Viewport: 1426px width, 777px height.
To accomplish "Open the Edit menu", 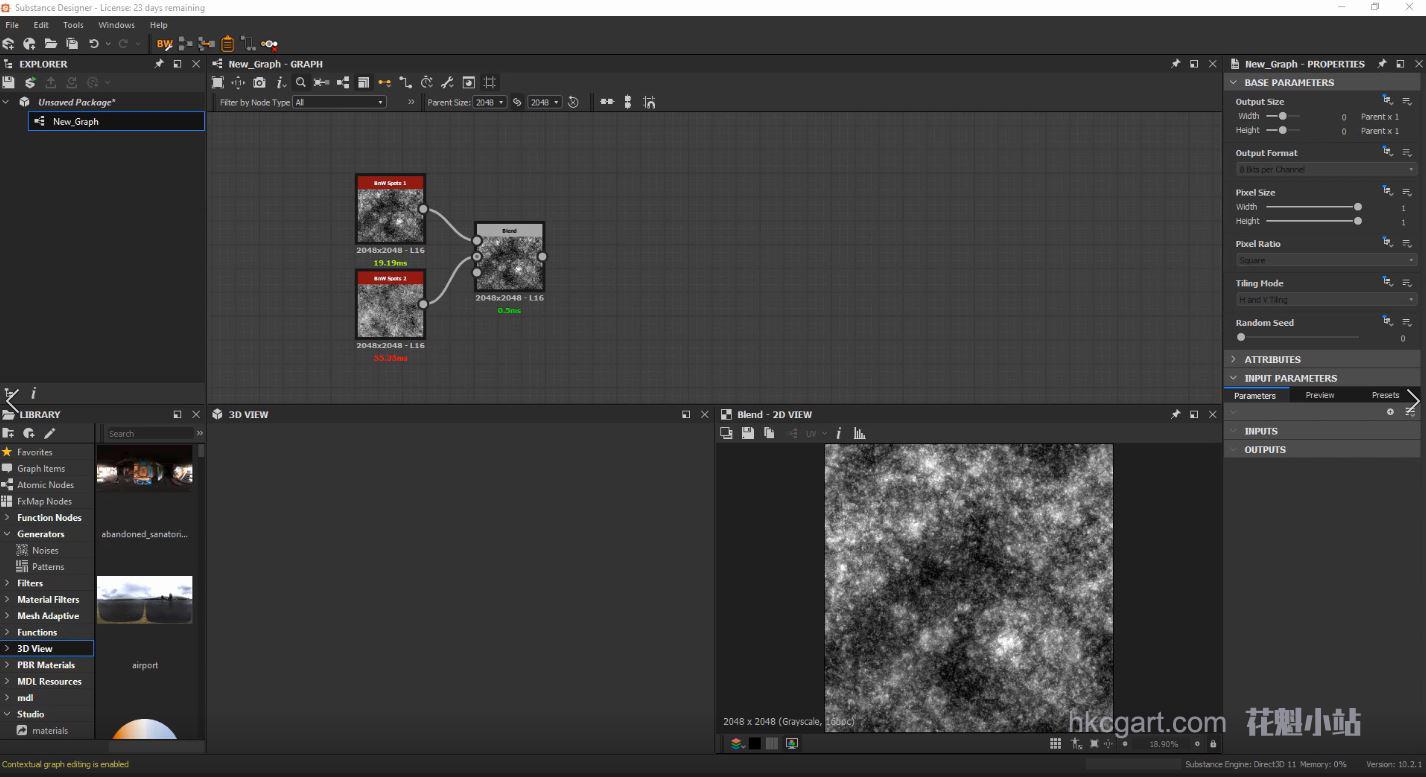I will 41,25.
